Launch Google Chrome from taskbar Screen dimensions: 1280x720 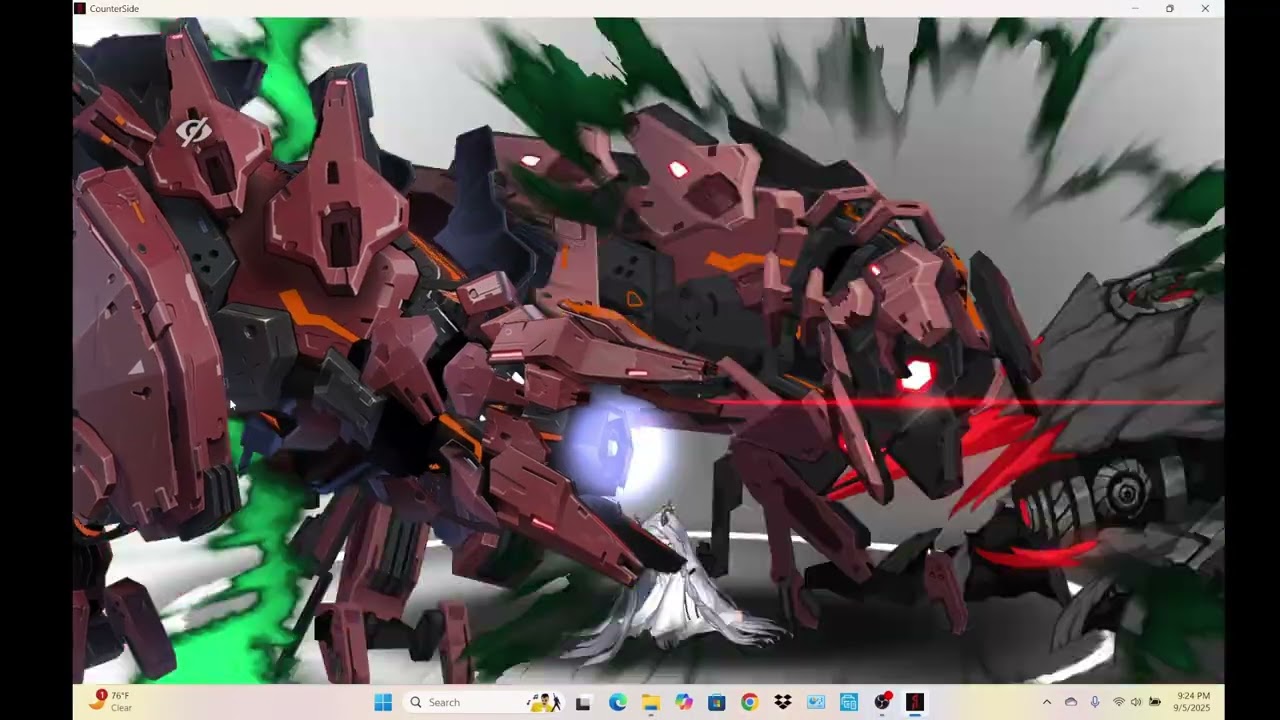(749, 702)
